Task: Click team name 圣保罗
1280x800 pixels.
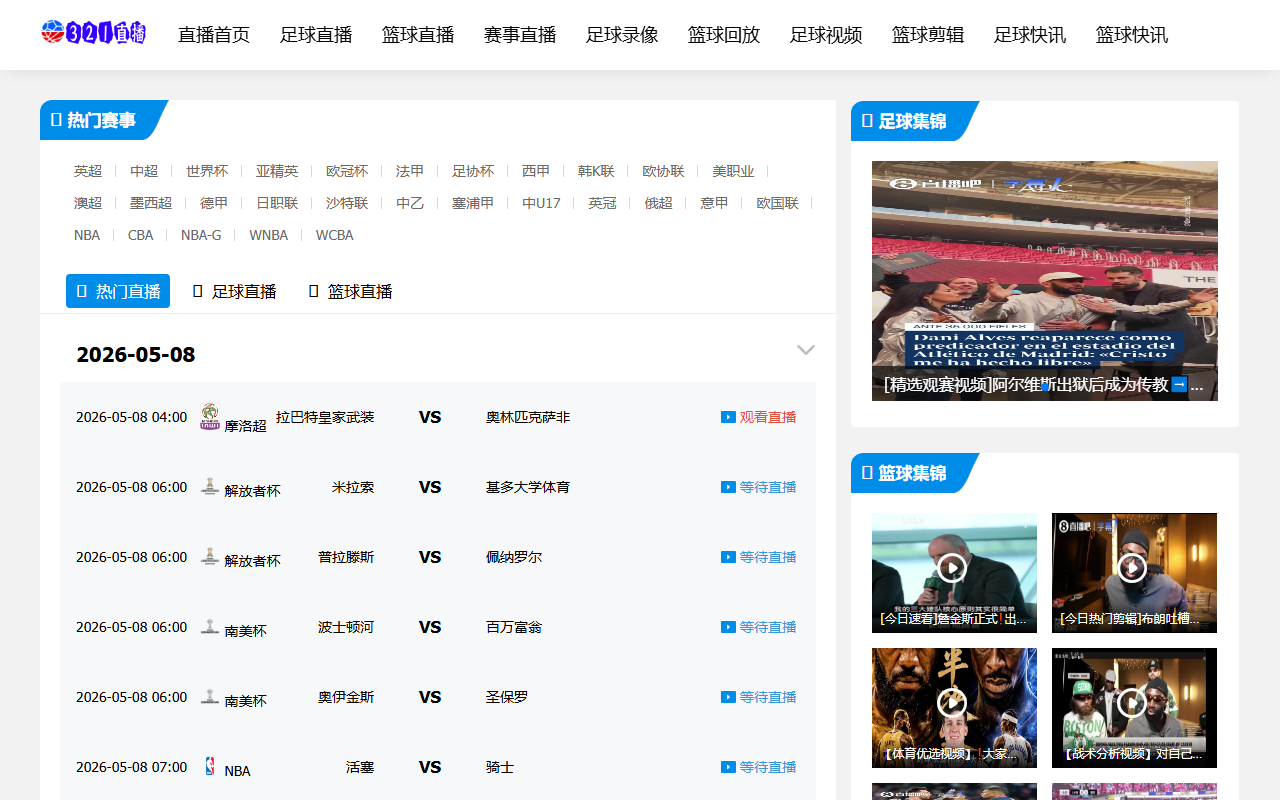Action: [x=507, y=697]
